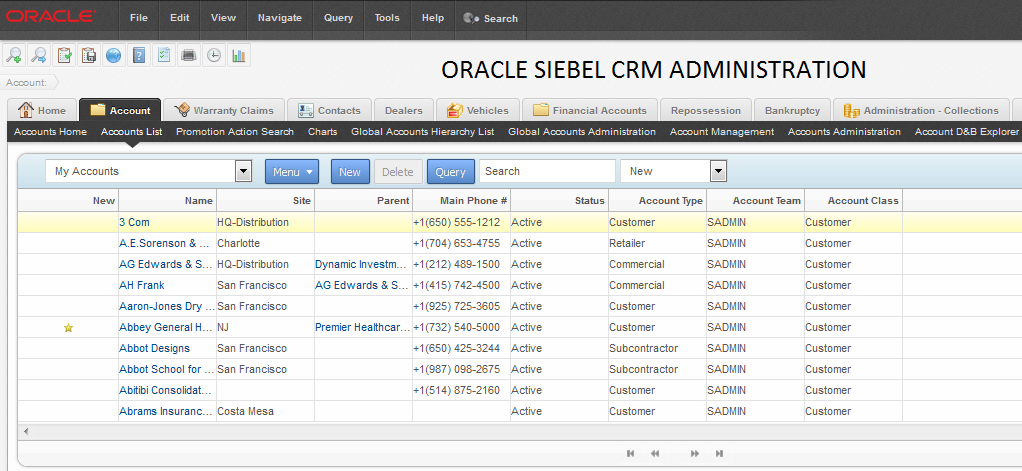Sort by Account Type column header

pyautogui.click(x=657, y=201)
